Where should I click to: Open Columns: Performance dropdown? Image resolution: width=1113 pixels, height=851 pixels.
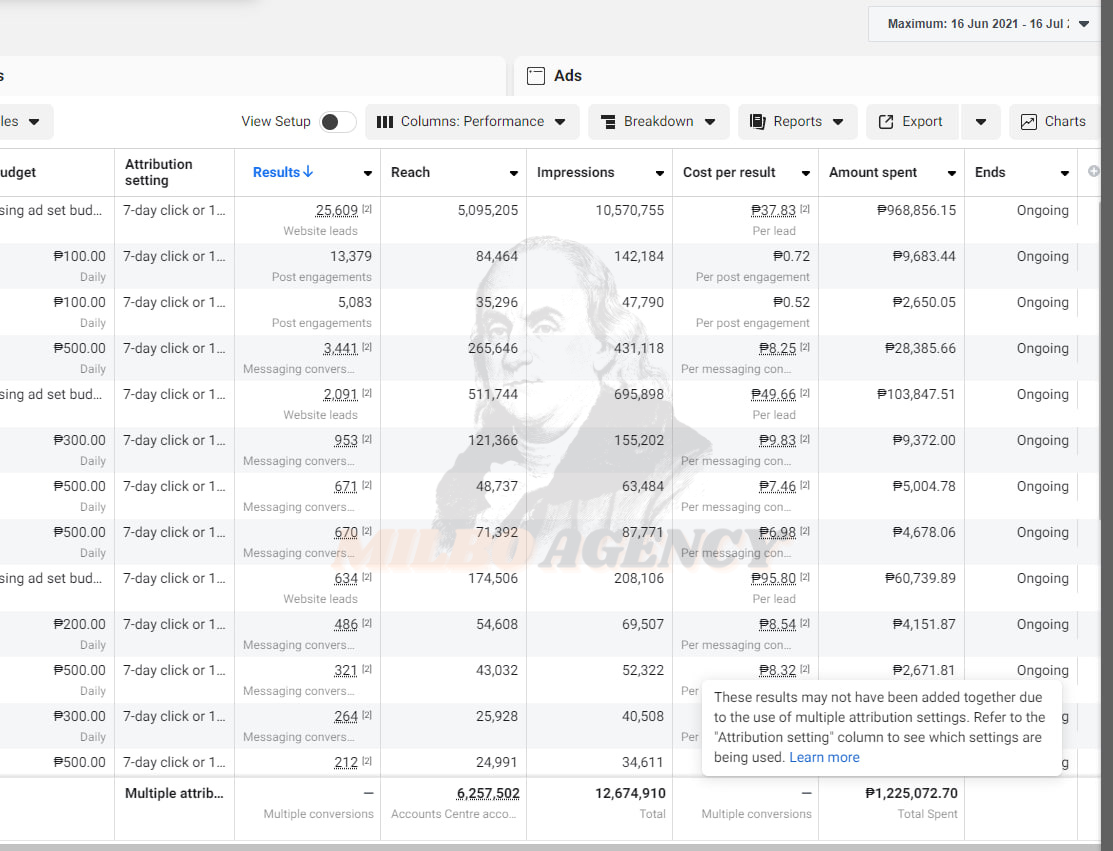point(472,122)
